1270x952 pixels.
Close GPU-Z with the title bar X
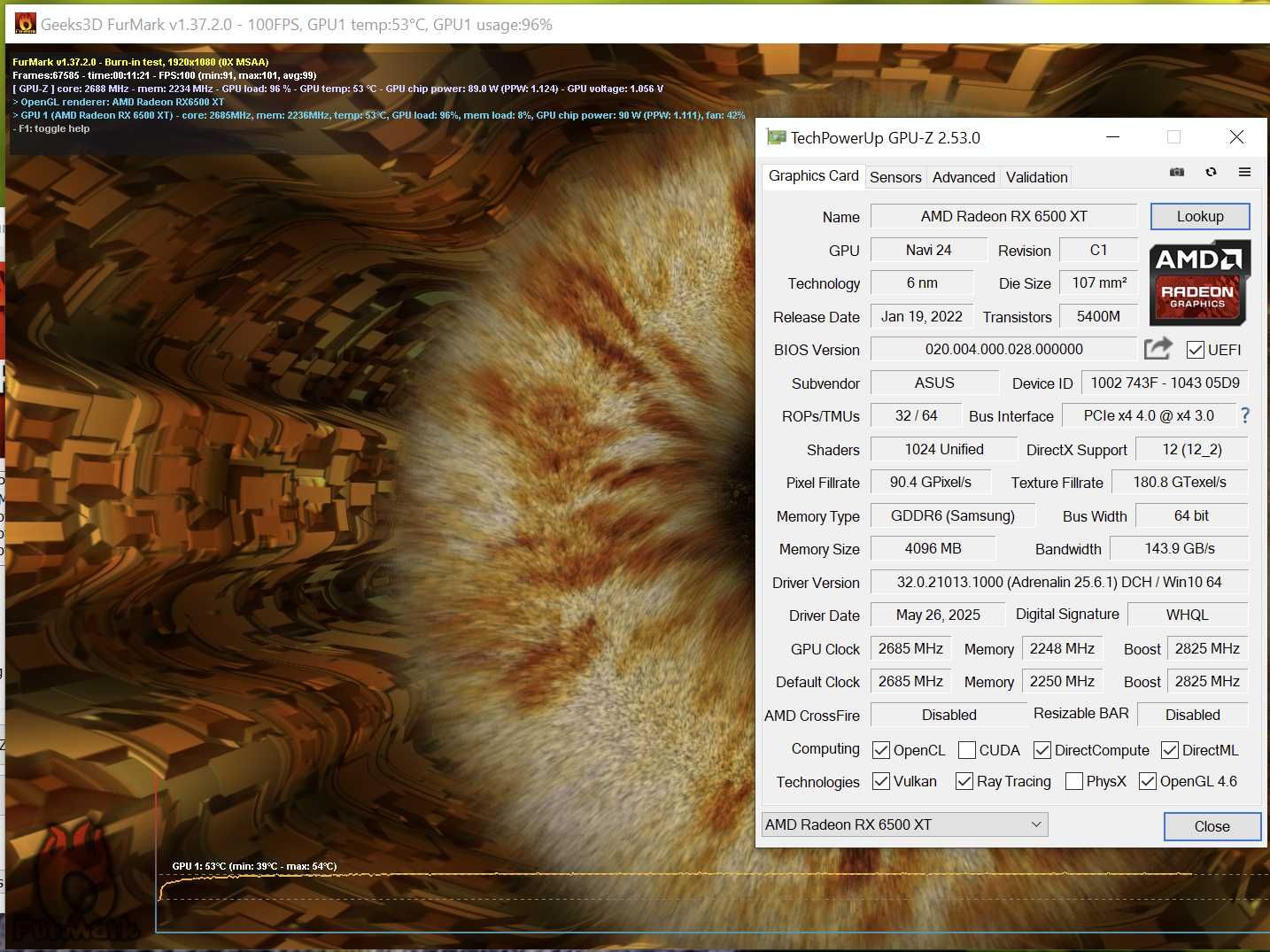(x=1236, y=137)
